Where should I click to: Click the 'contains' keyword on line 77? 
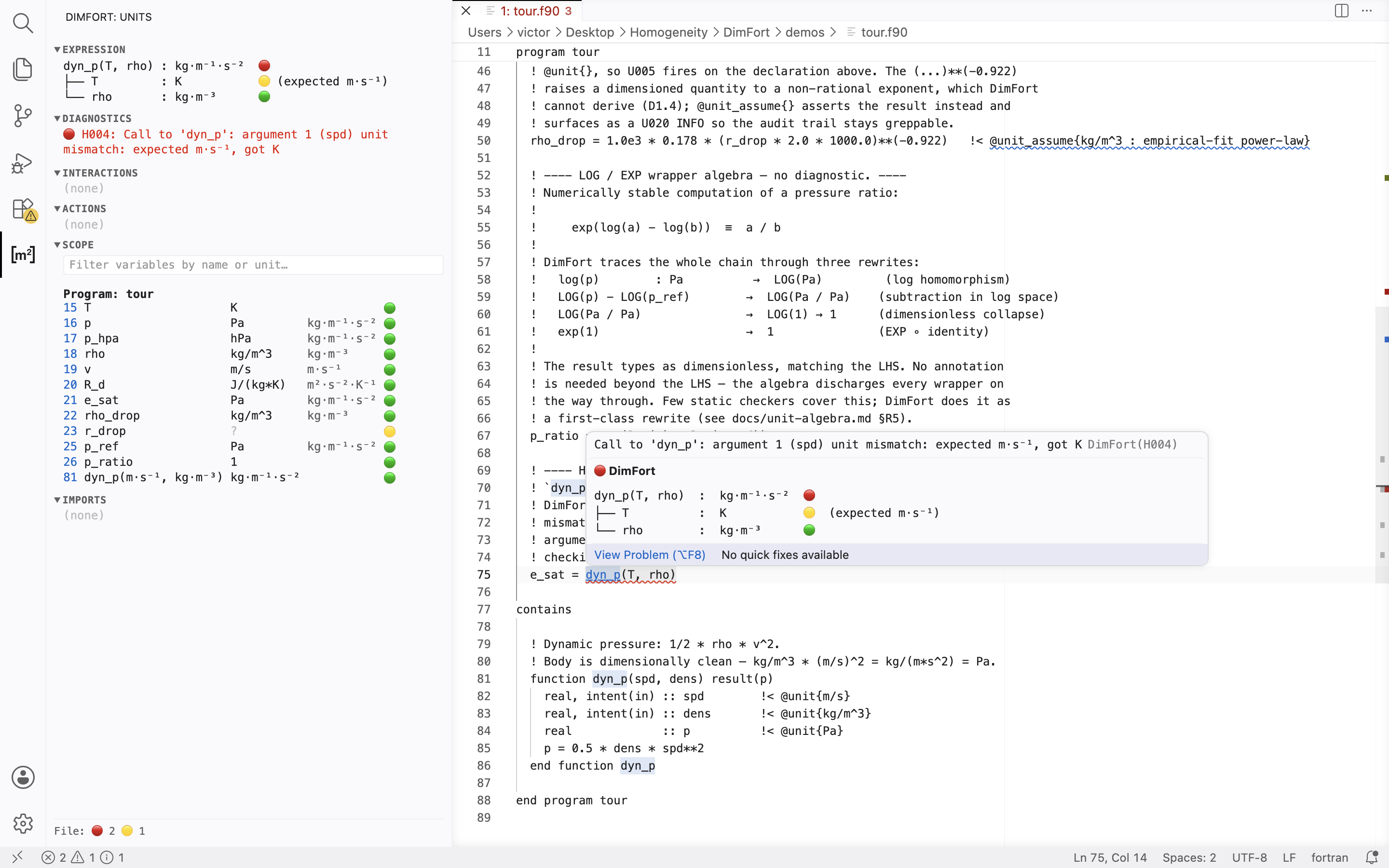(544, 609)
